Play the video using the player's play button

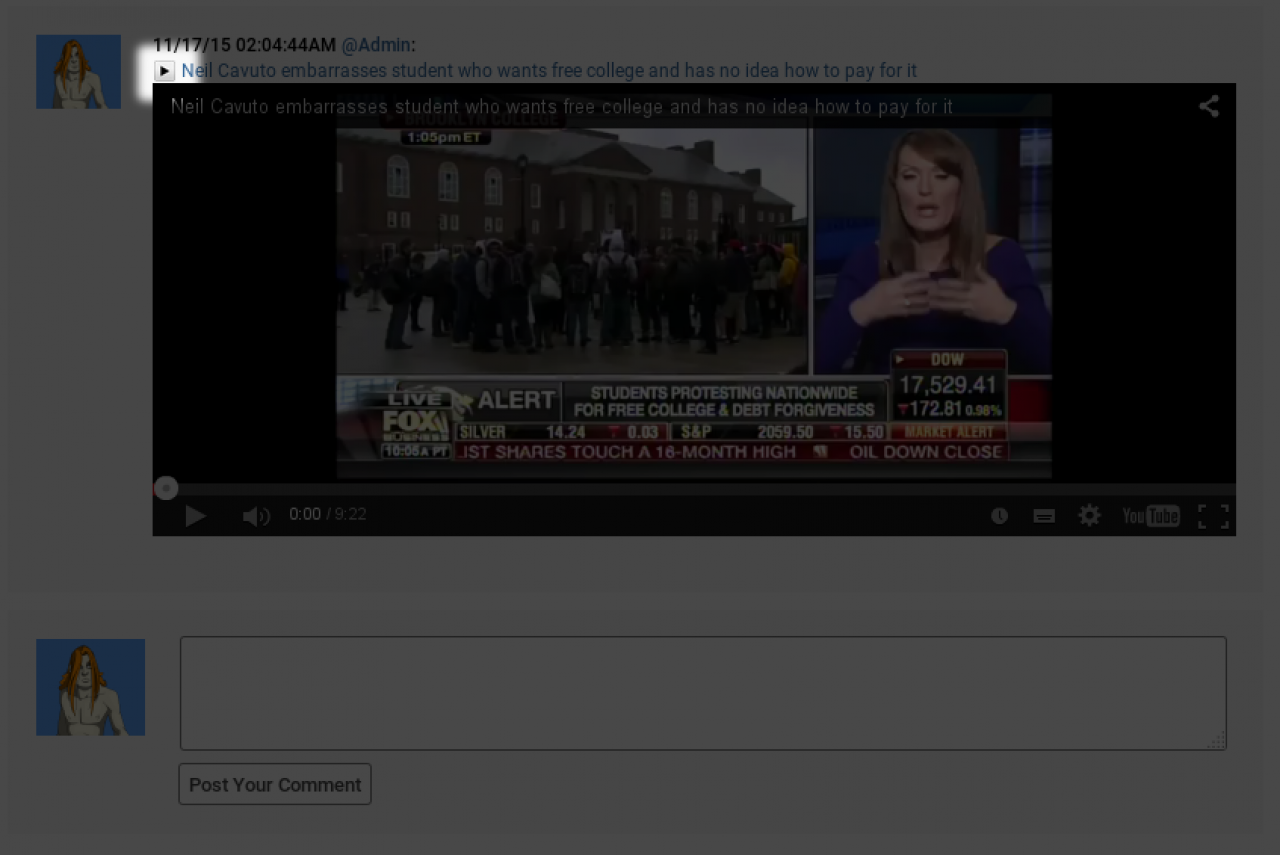click(x=196, y=515)
